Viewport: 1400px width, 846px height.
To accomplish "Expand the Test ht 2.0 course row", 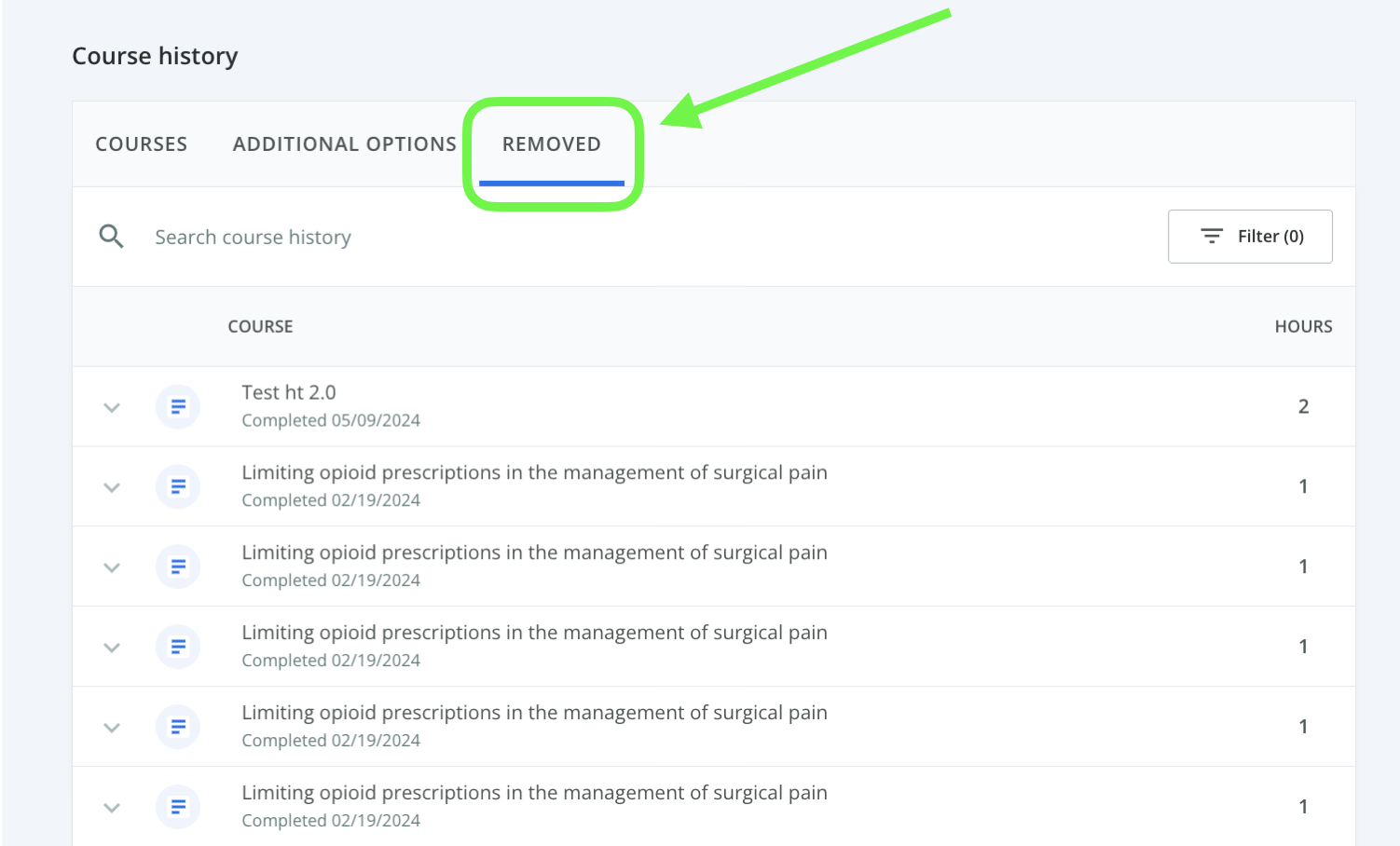I will pos(112,407).
